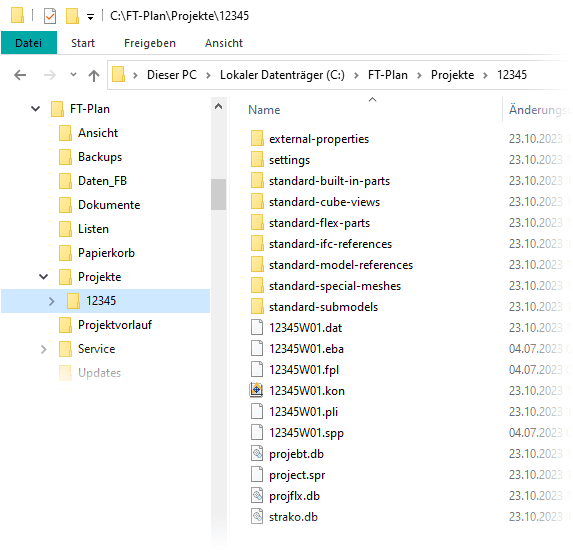The height and width of the screenshot is (553, 573).
Task: Expand the Service folder in tree
Action: click(43, 349)
